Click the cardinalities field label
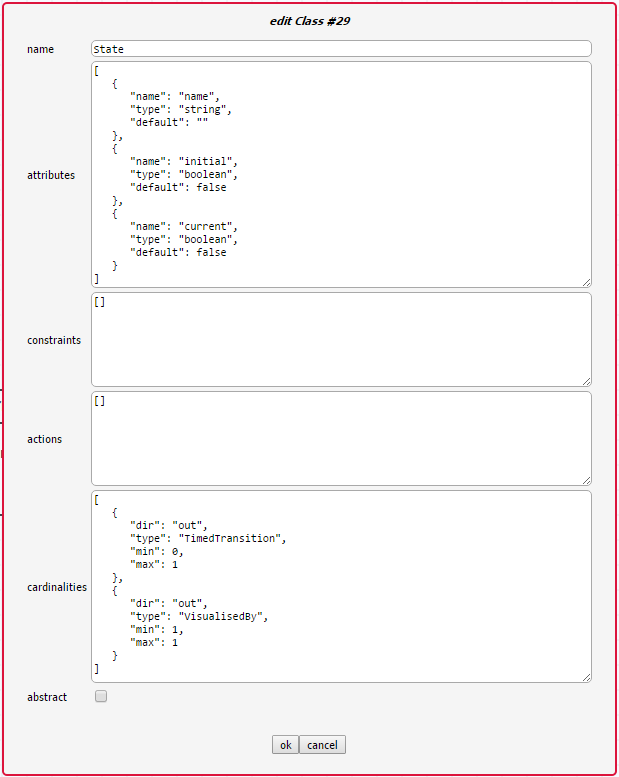This screenshot has width=619, height=777. [57, 587]
